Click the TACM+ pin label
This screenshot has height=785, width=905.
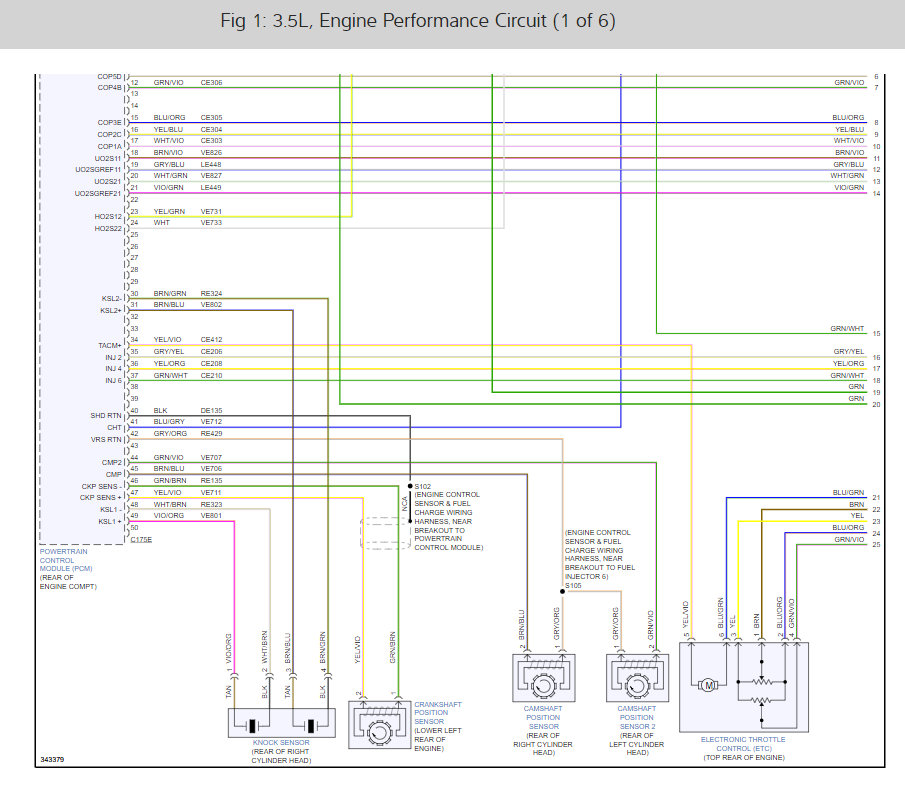[110, 345]
